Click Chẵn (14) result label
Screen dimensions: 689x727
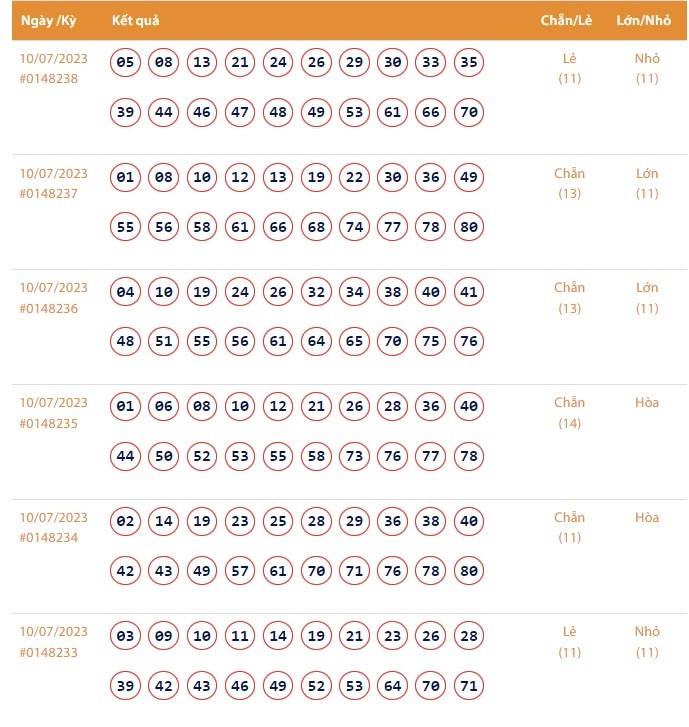tap(569, 412)
